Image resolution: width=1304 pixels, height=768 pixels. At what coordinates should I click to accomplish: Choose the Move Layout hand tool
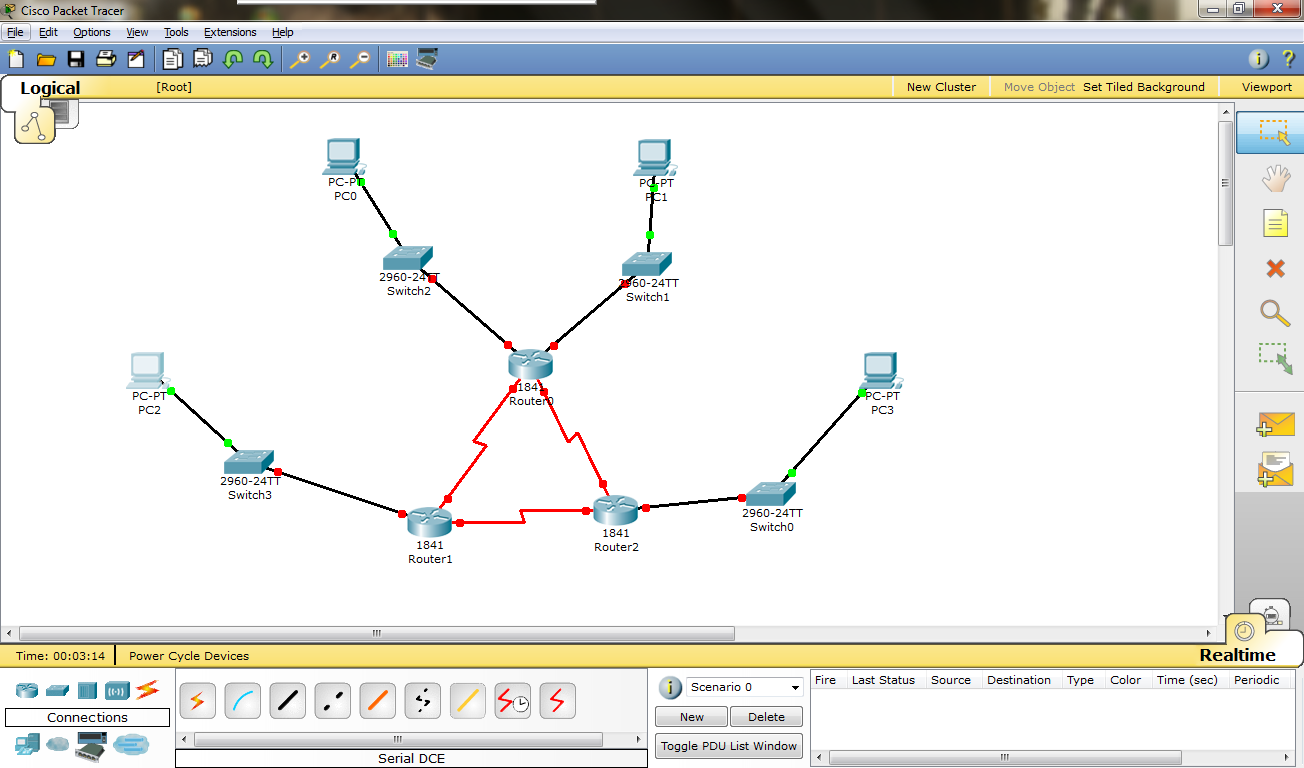pyautogui.click(x=1275, y=179)
